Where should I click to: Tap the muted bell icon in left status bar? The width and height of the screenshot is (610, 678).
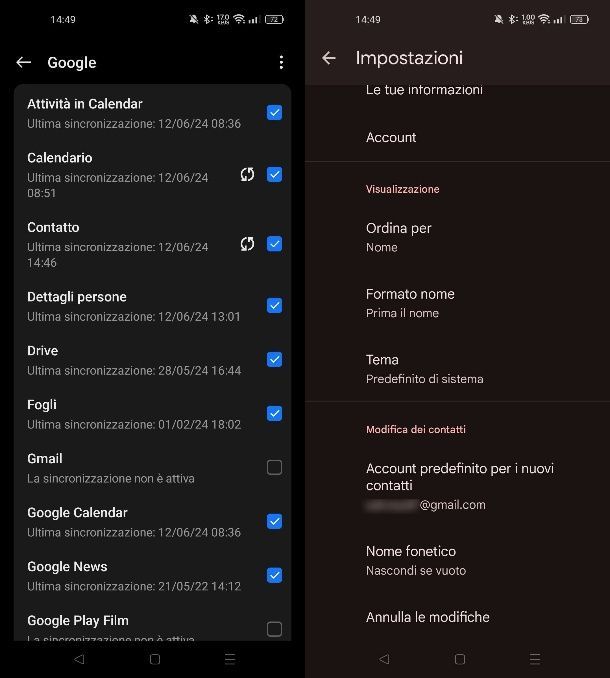(x=194, y=19)
